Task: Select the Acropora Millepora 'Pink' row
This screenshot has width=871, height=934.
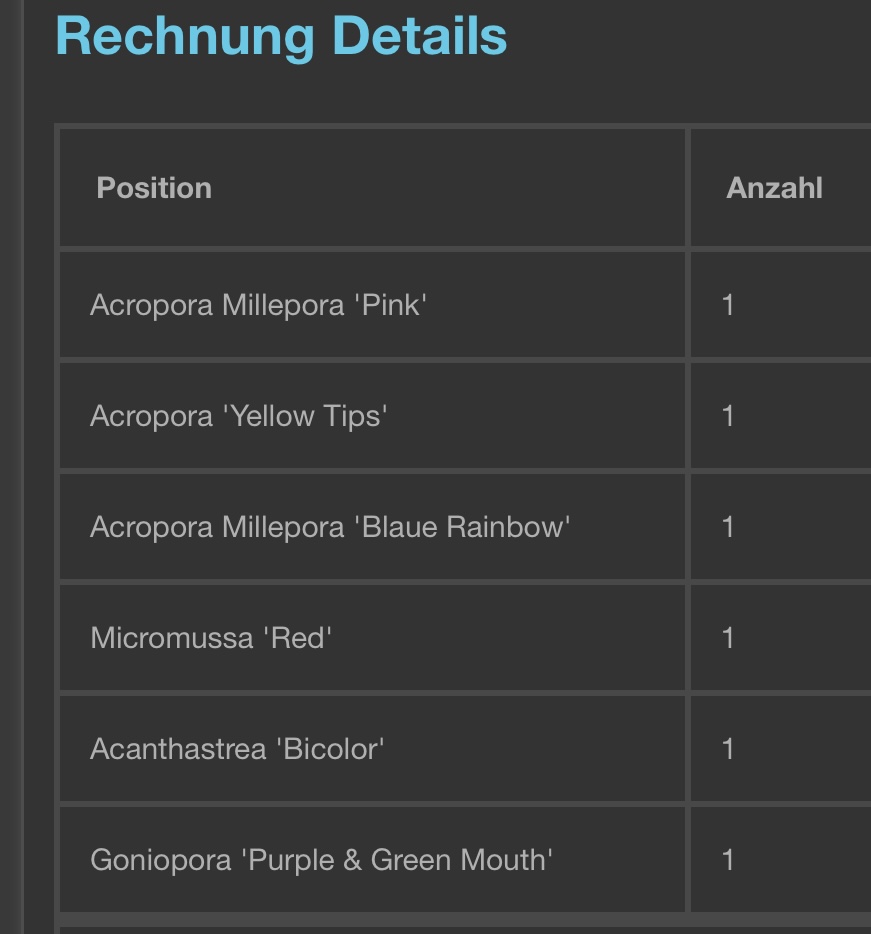Action: coord(258,305)
